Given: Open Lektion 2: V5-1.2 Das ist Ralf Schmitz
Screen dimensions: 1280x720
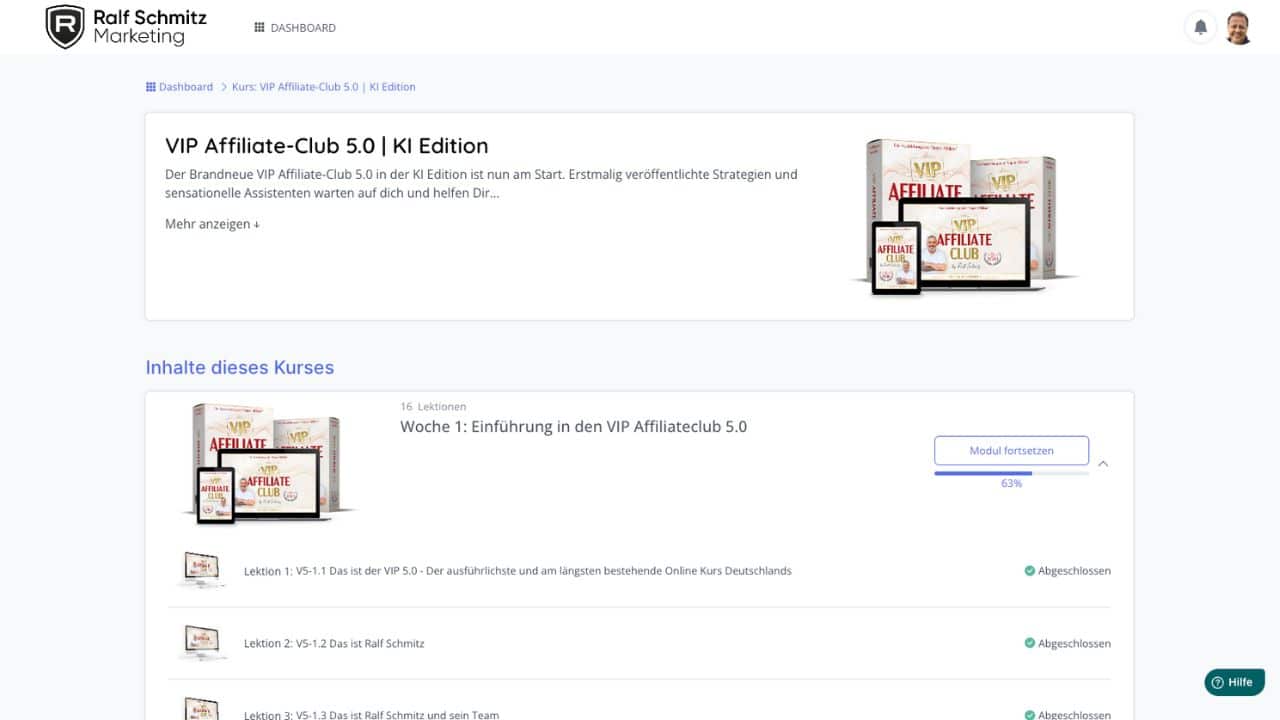Looking at the screenshot, I should 334,643.
